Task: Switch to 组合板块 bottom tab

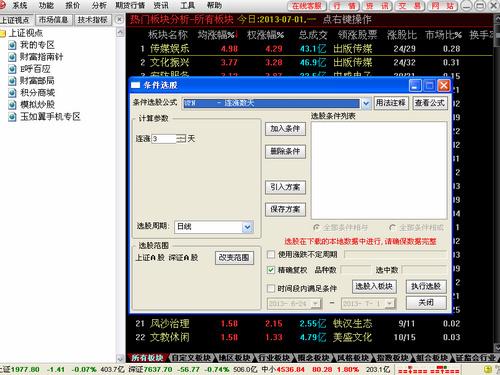Action: (432, 358)
